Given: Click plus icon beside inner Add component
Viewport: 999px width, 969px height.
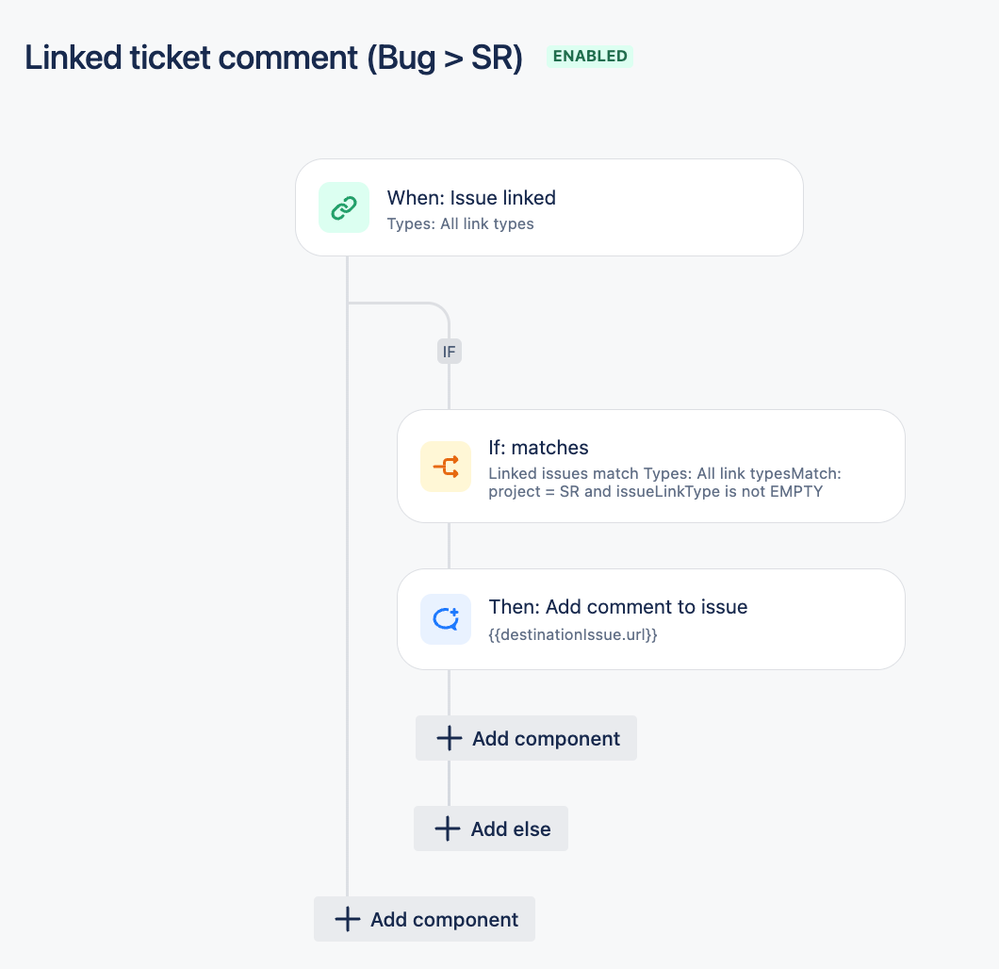Looking at the screenshot, I should 449,738.
